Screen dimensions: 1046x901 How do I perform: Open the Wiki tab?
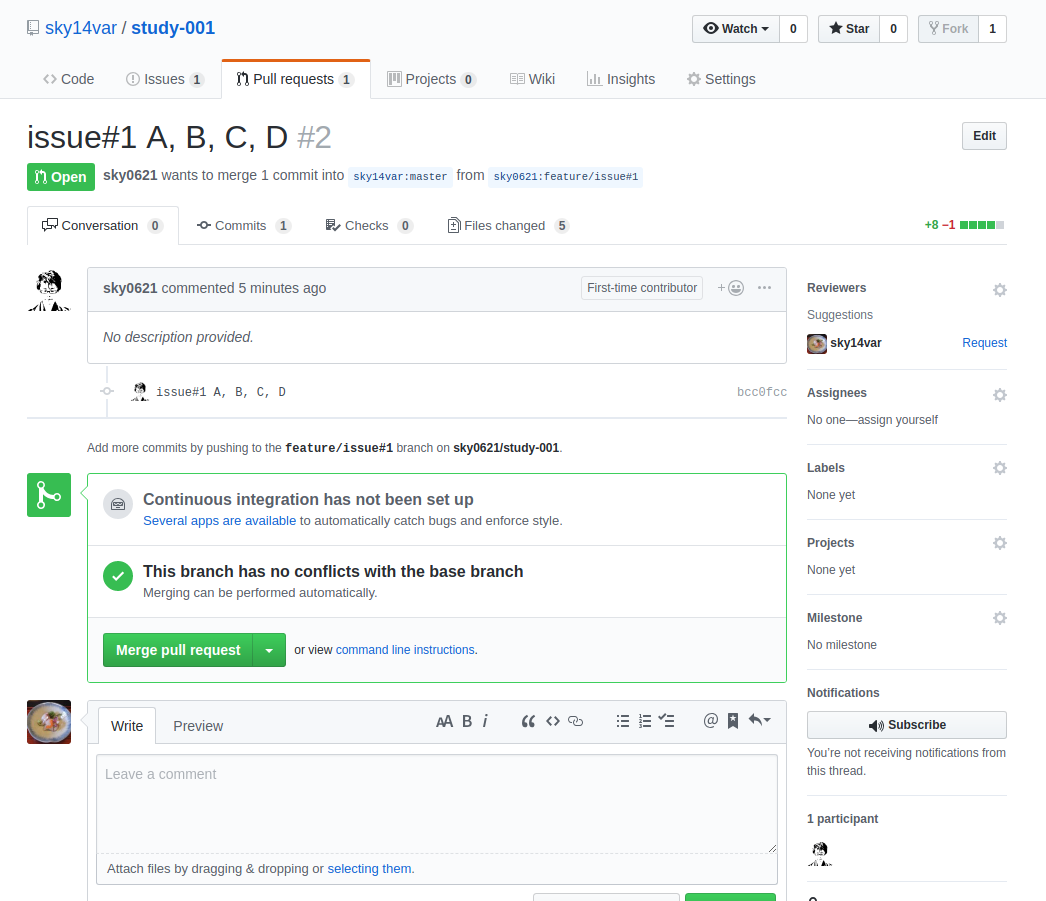(x=532, y=79)
